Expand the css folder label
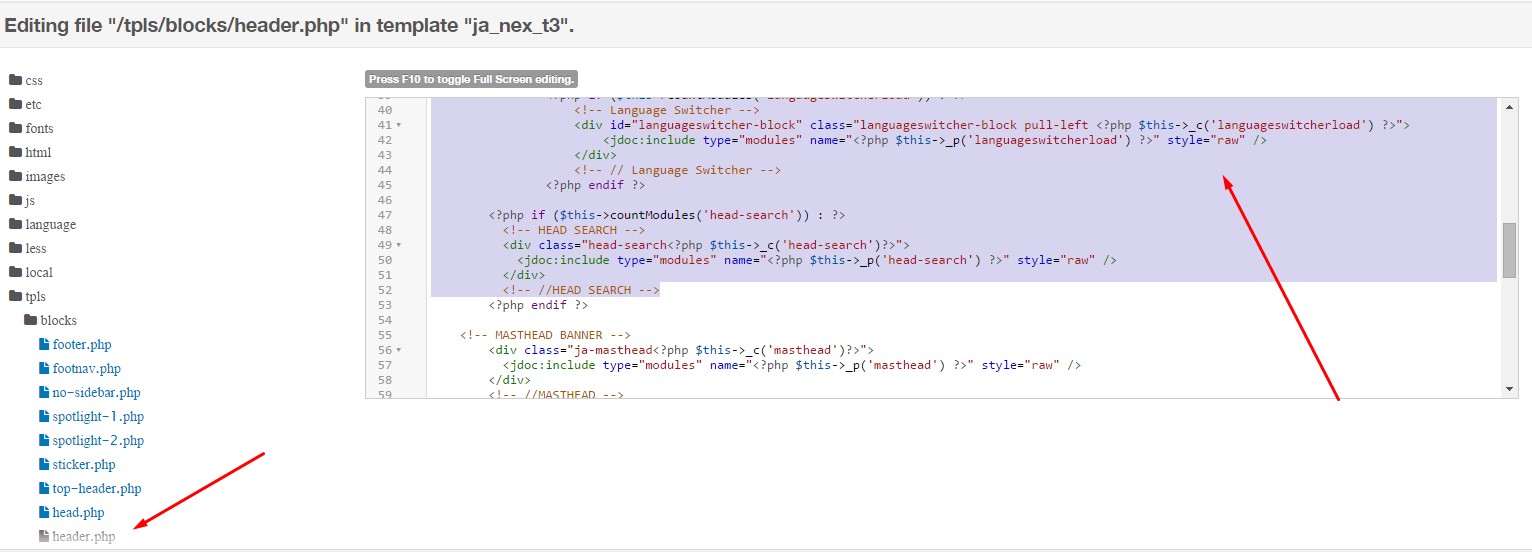The width and height of the screenshot is (1532, 552). 34,81
